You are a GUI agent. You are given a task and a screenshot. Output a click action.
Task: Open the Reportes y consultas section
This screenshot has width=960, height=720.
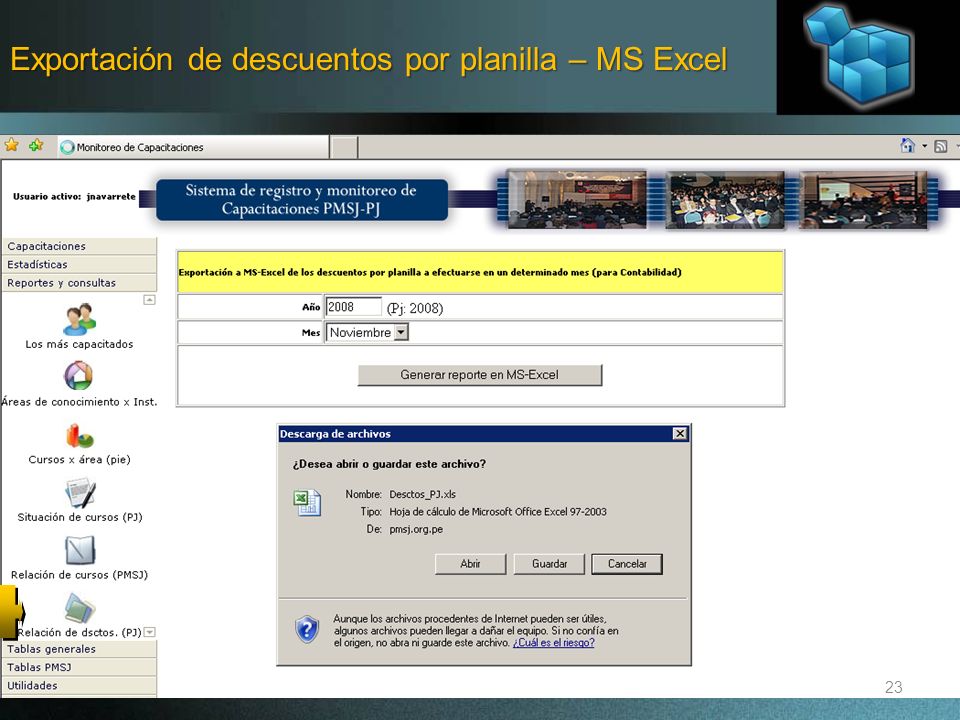click(x=80, y=283)
